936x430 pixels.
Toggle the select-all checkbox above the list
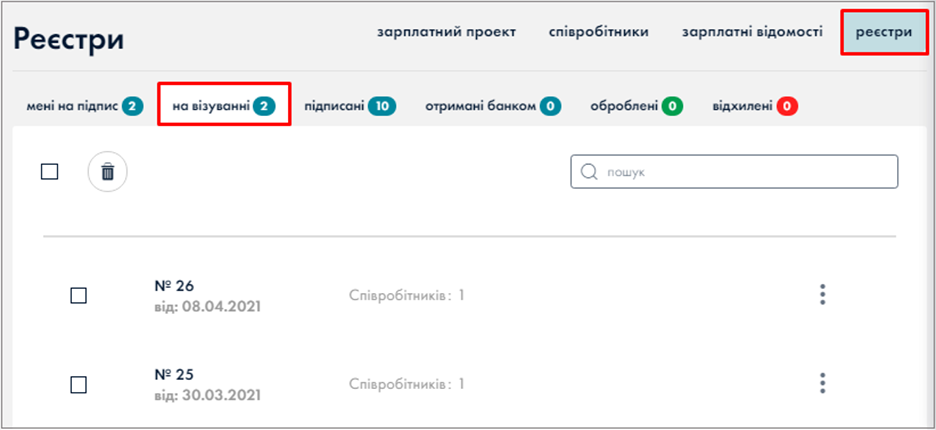click(50, 172)
